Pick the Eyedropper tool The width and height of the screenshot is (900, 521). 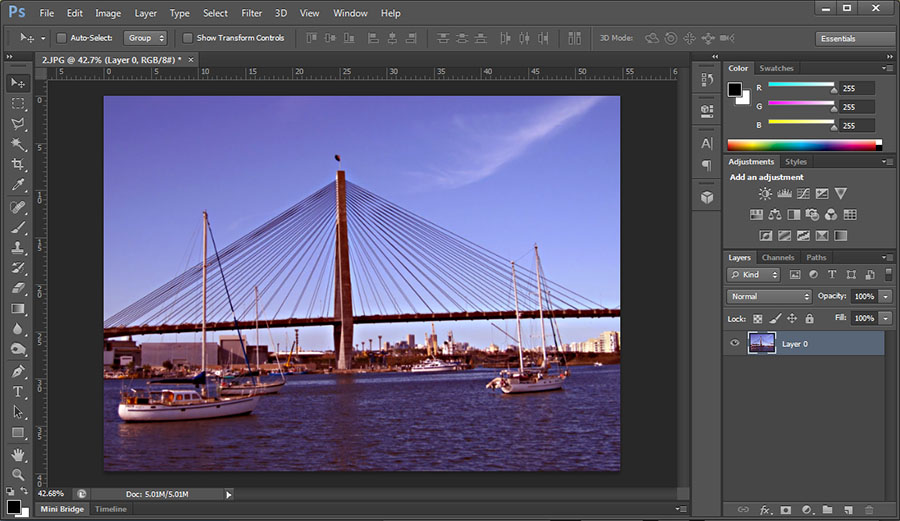click(x=18, y=185)
